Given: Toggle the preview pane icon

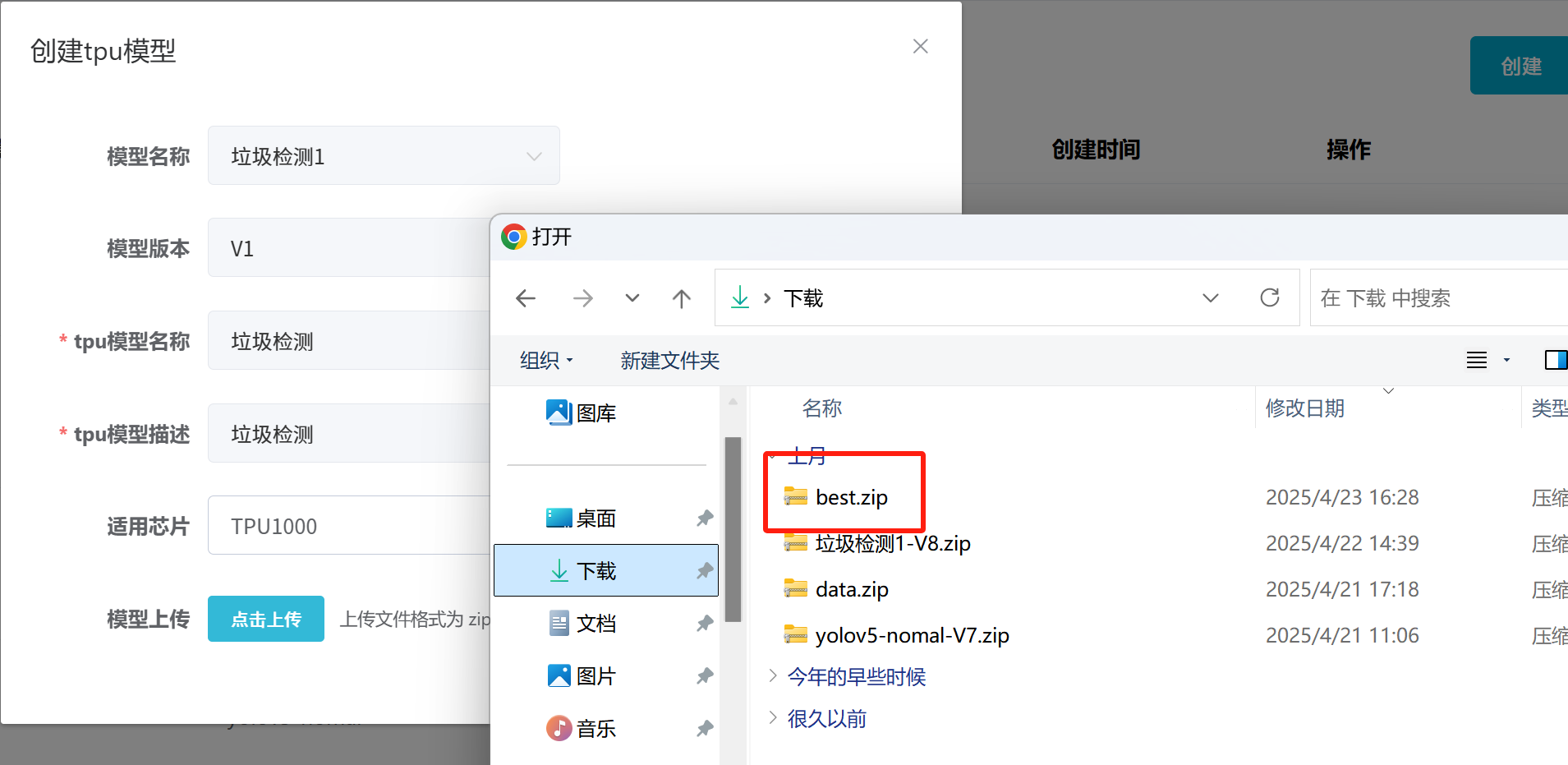Looking at the screenshot, I should [1555, 360].
